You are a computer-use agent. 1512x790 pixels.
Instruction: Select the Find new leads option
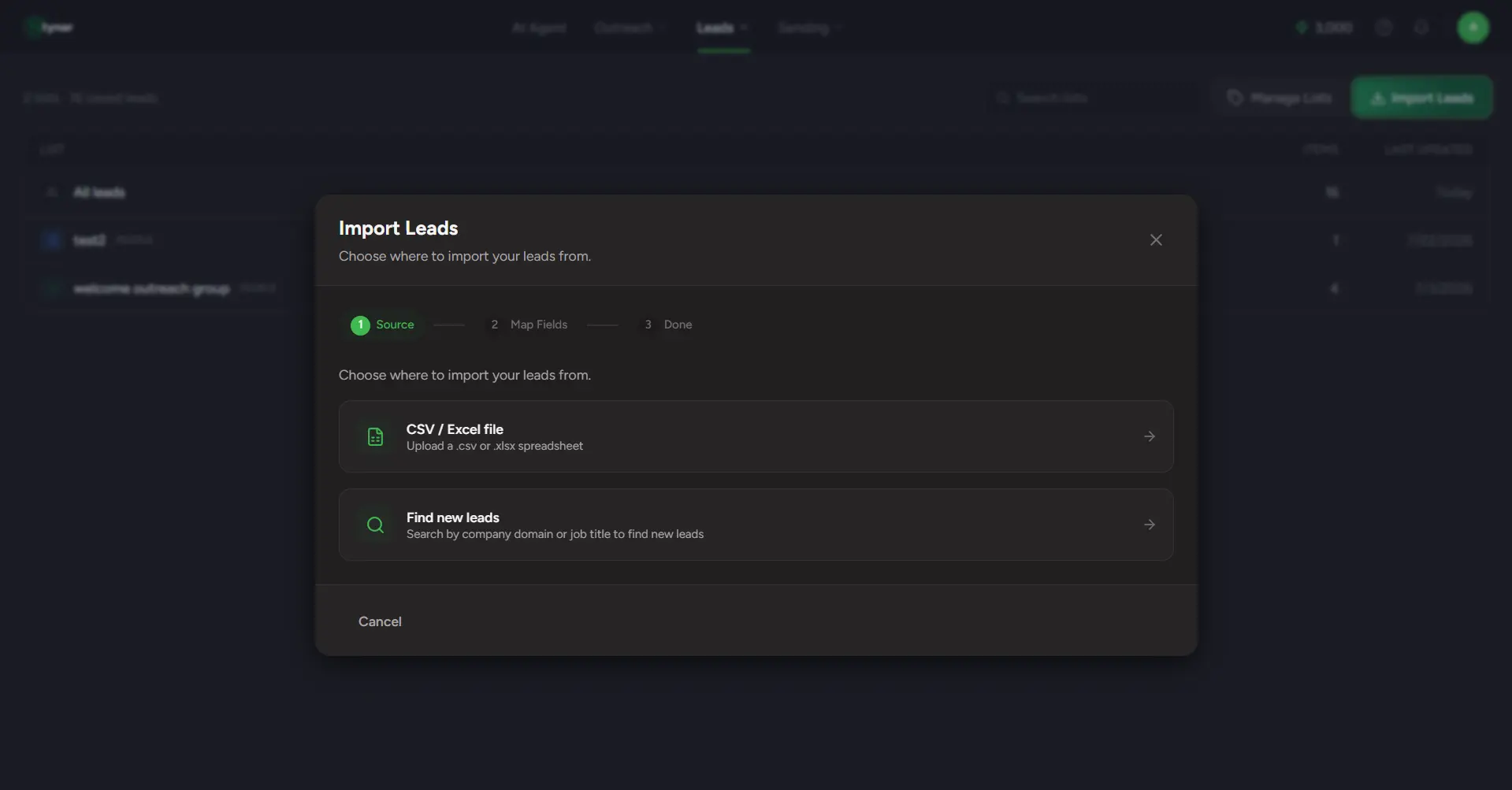click(x=756, y=525)
